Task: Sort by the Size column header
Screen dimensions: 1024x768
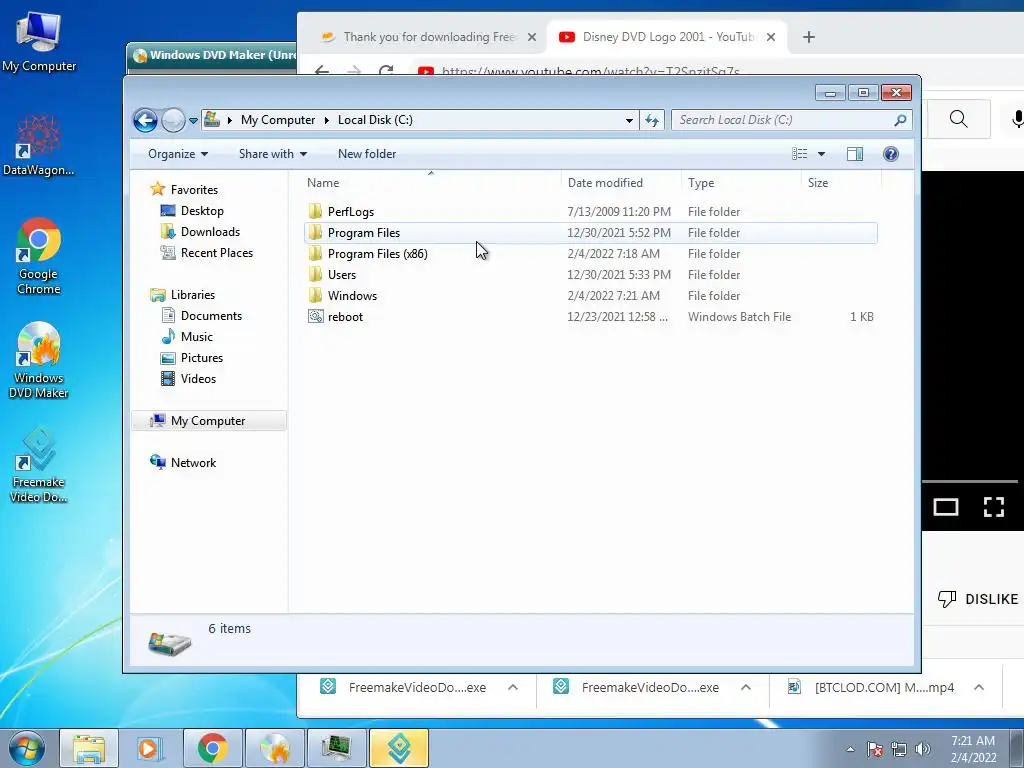Action: pos(841,183)
